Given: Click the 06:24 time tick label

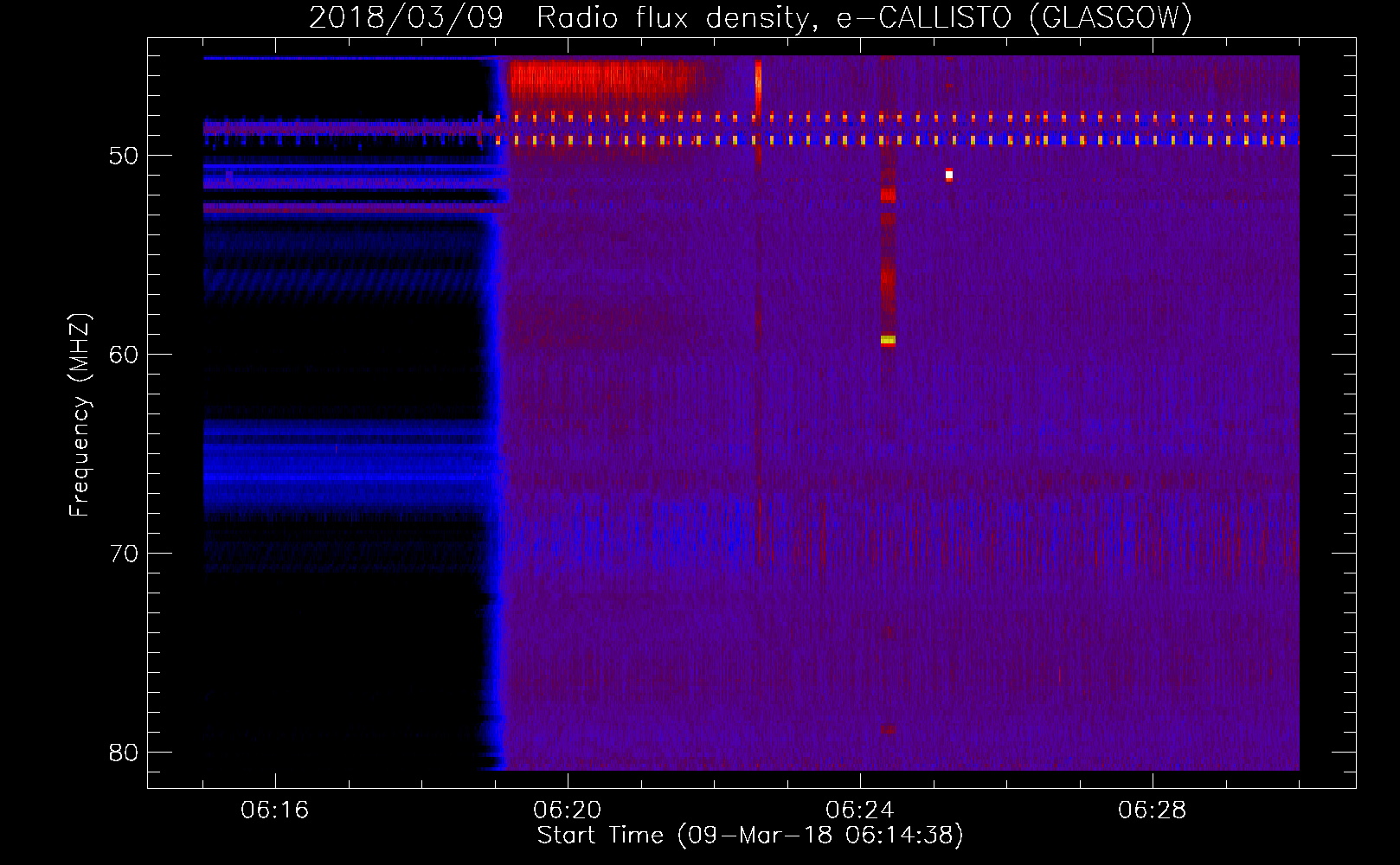Looking at the screenshot, I should pyautogui.click(x=860, y=811).
